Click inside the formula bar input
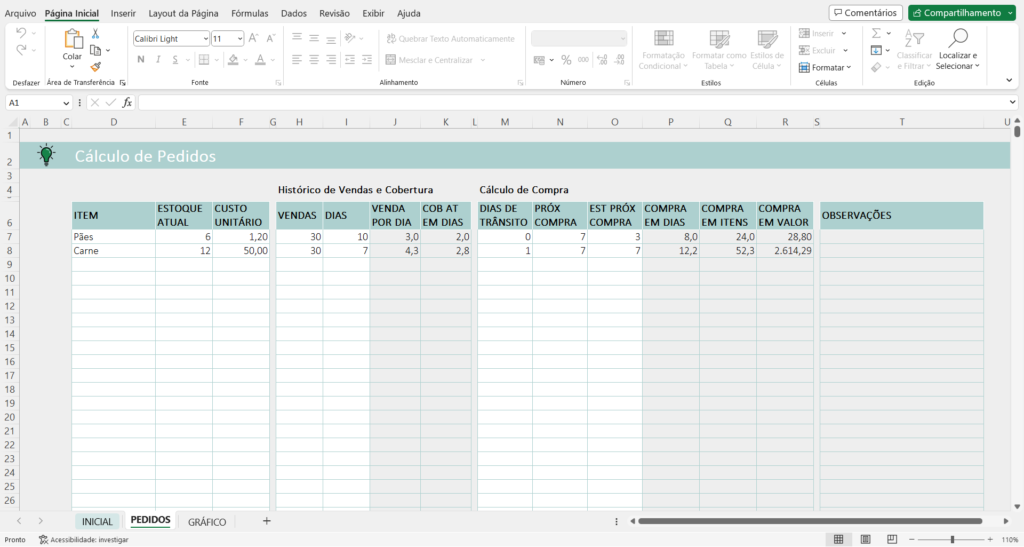The height and width of the screenshot is (547, 1024). [x=573, y=102]
